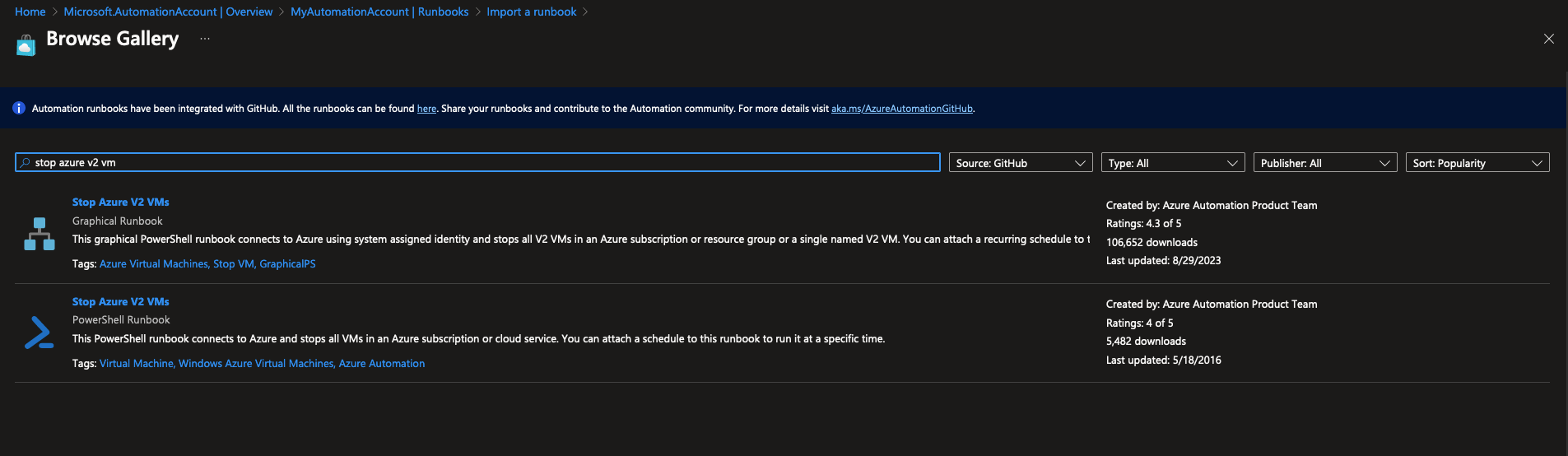This screenshot has height=456, width=1568.
Task: Click 'Ratings: 4.3 of 5' text
Action: coord(1143,223)
